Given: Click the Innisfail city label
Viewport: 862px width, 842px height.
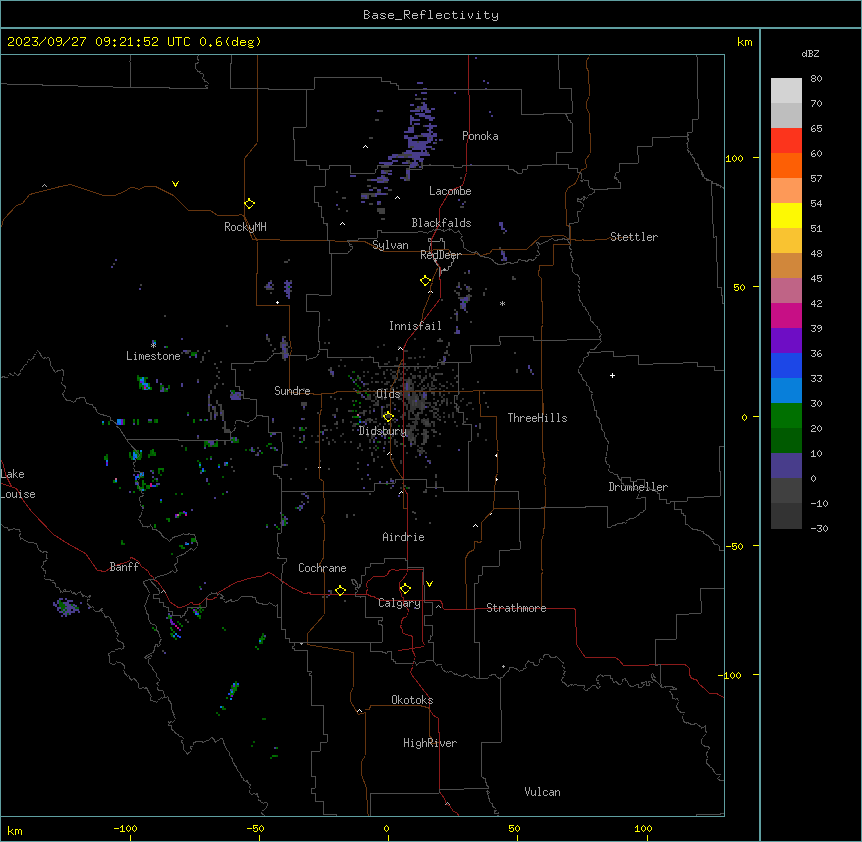Looking at the screenshot, I should (415, 326).
